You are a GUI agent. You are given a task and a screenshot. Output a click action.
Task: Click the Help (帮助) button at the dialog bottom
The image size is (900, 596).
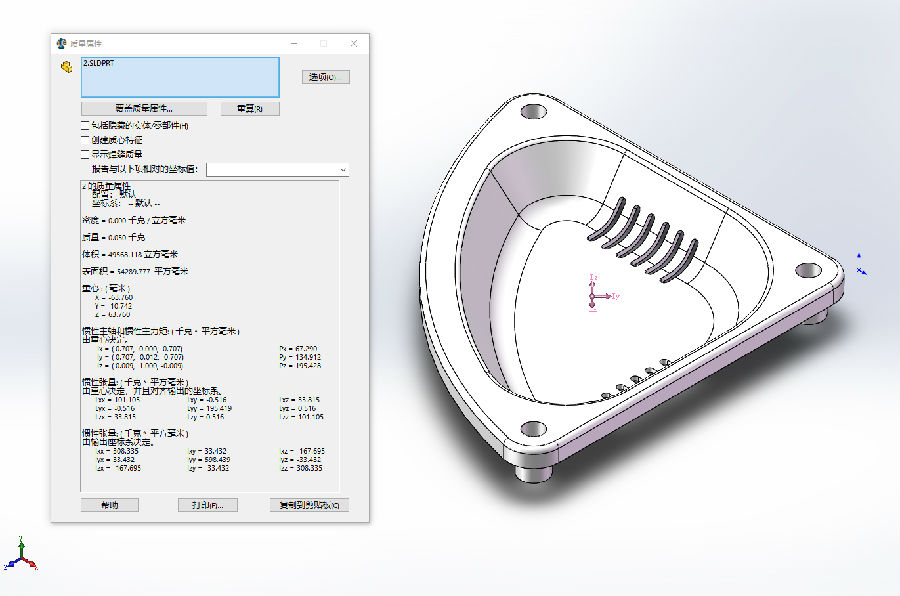click(109, 505)
